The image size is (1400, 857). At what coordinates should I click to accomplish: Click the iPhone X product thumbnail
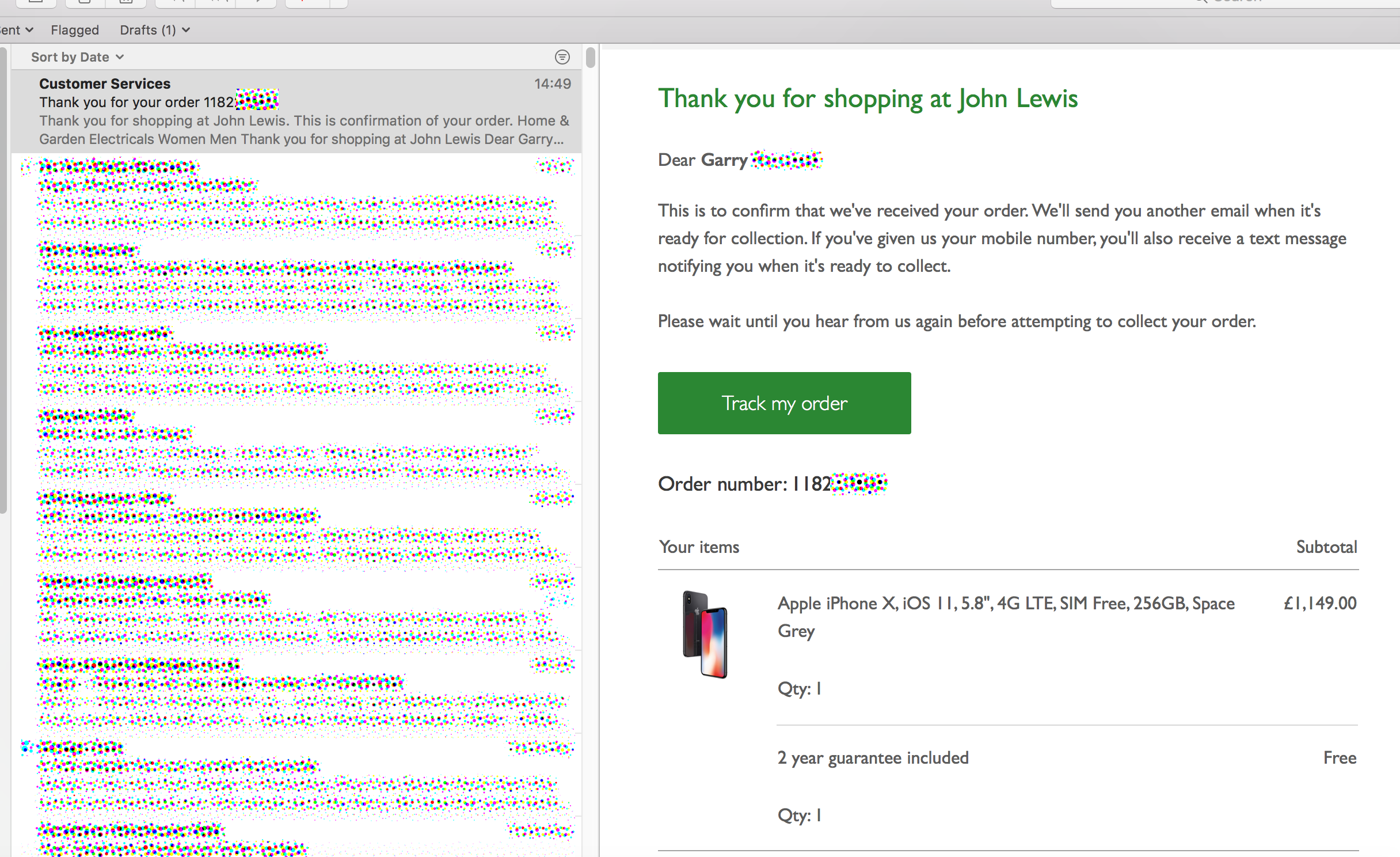(x=705, y=634)
